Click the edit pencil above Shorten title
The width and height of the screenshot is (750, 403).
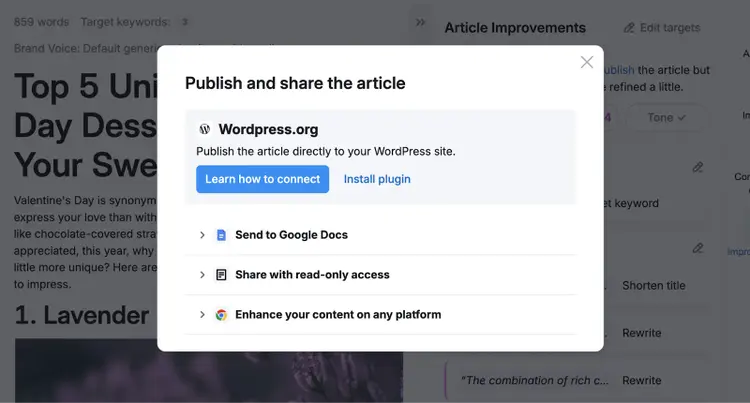tap(697, 248)
